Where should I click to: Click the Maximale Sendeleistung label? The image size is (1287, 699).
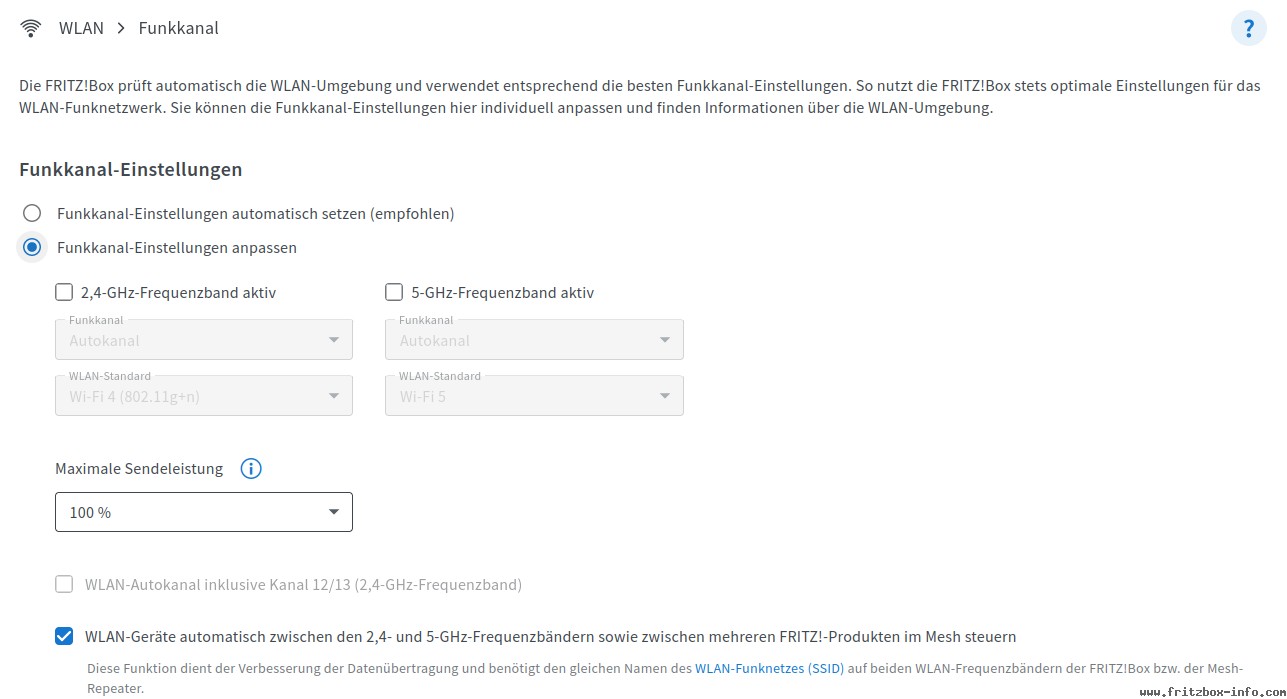(139, 468)
